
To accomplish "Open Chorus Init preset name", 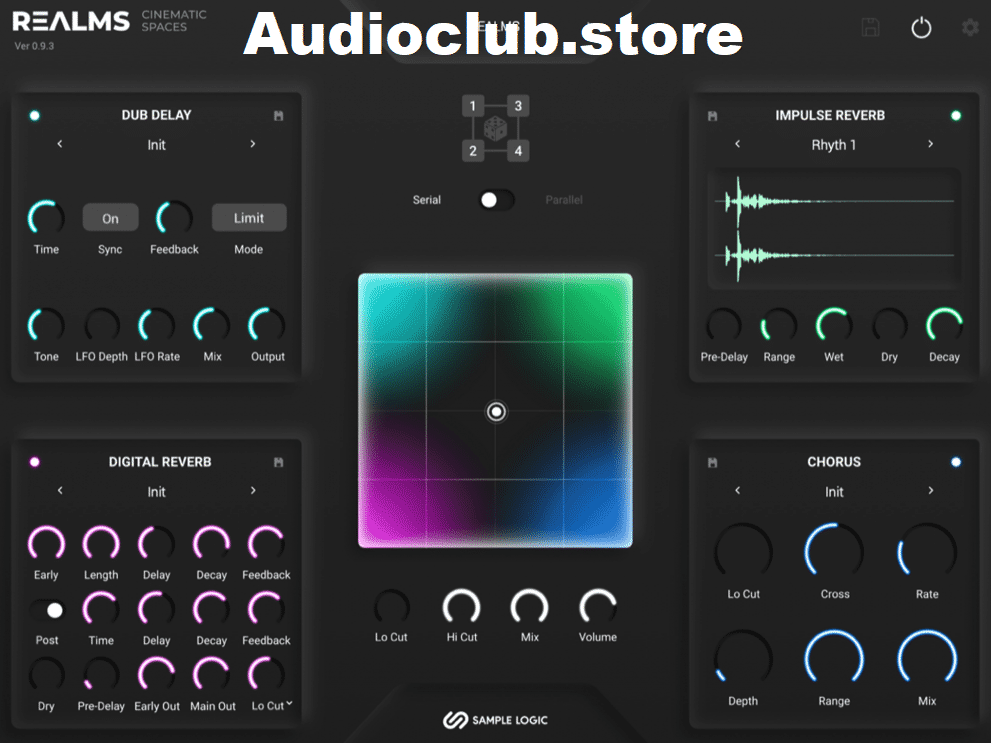I will pos(834,492).
